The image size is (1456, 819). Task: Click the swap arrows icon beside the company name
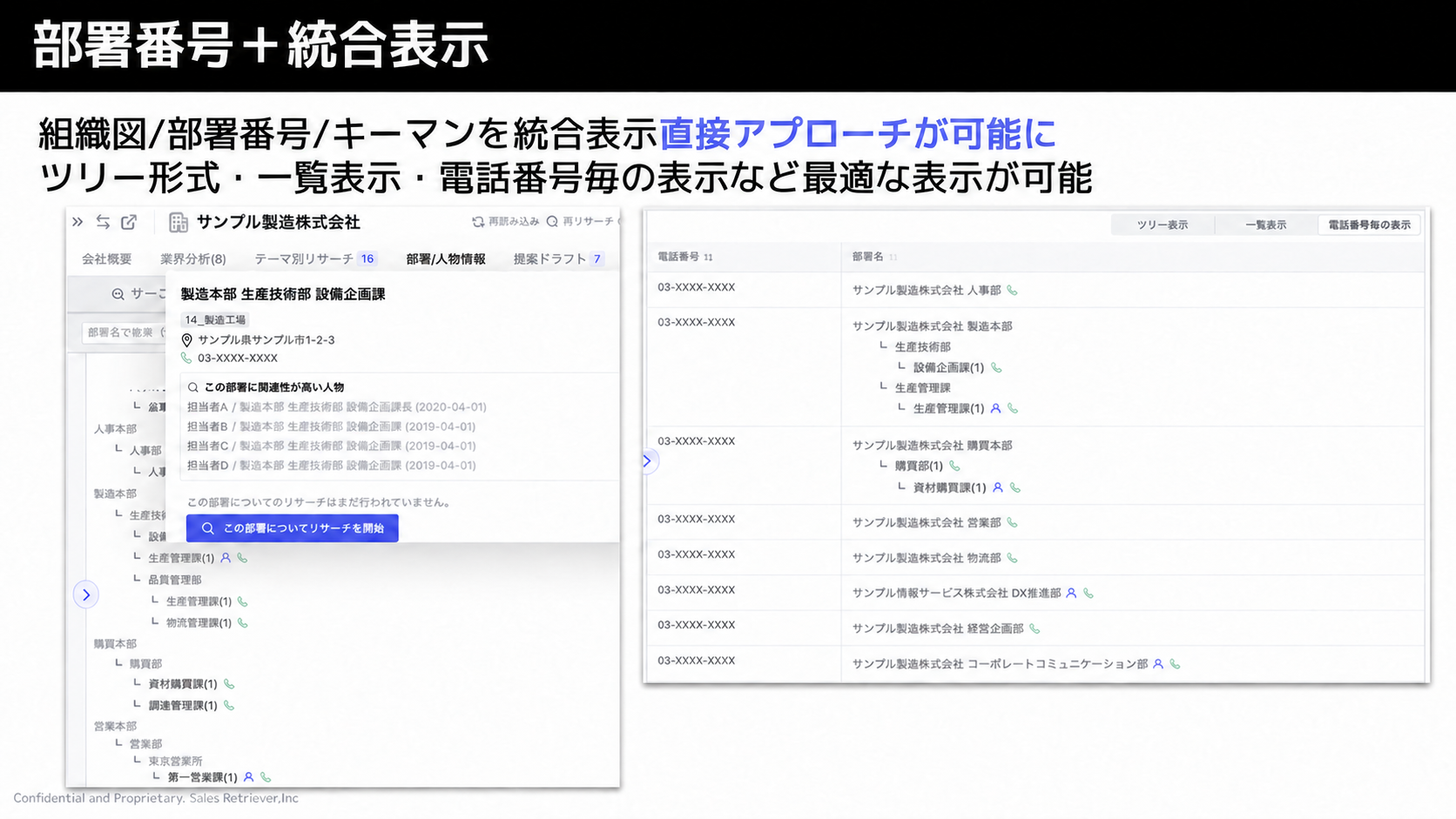103,222
